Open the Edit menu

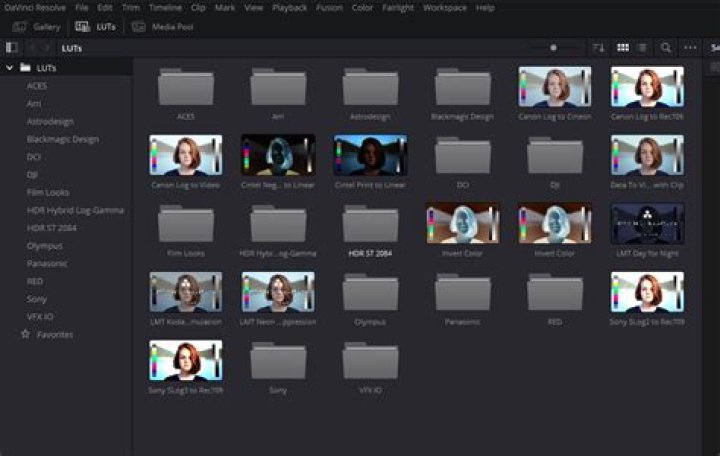[x=105, y=8]
